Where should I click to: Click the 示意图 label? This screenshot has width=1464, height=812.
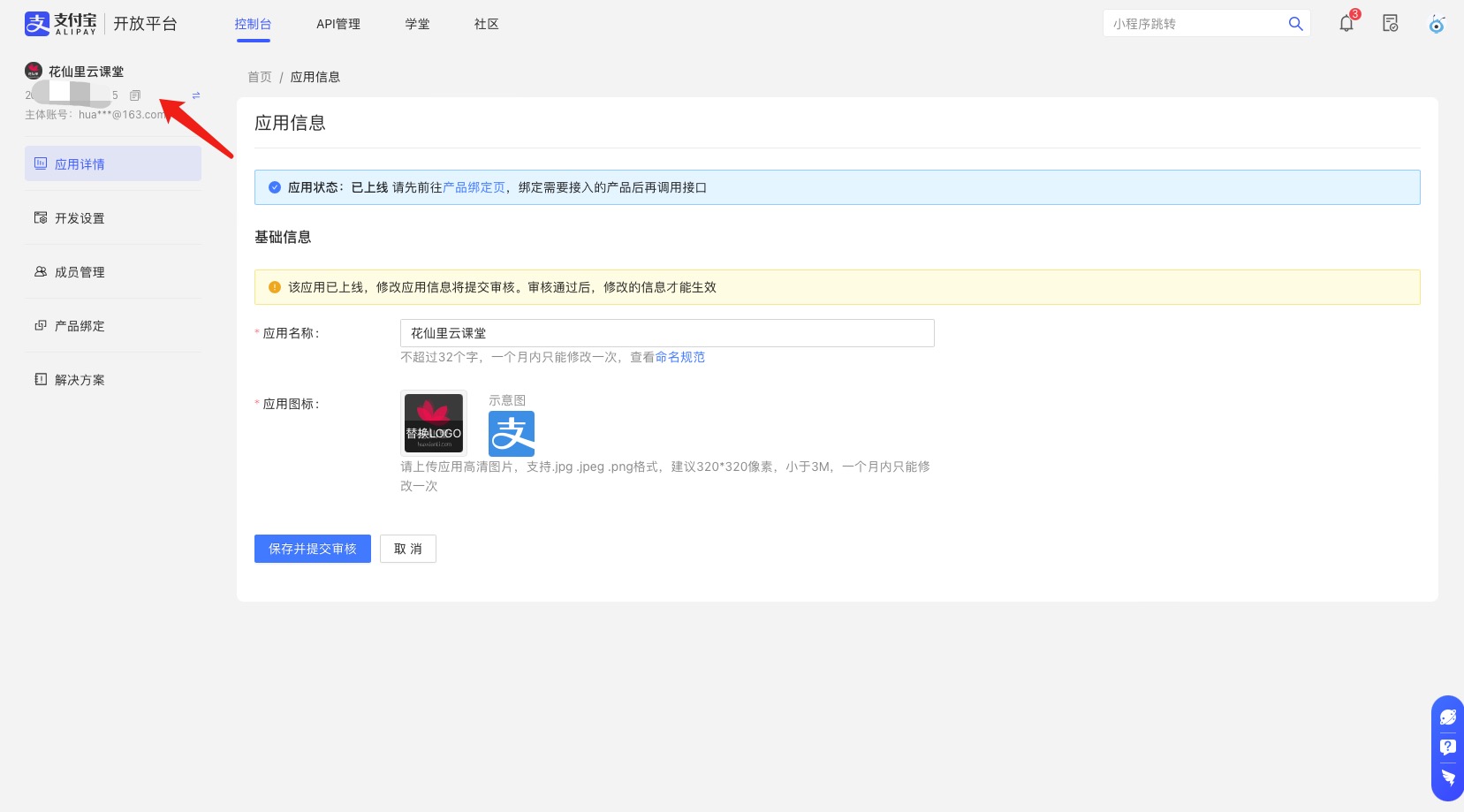pyautogui.click(x=507, y=400)
